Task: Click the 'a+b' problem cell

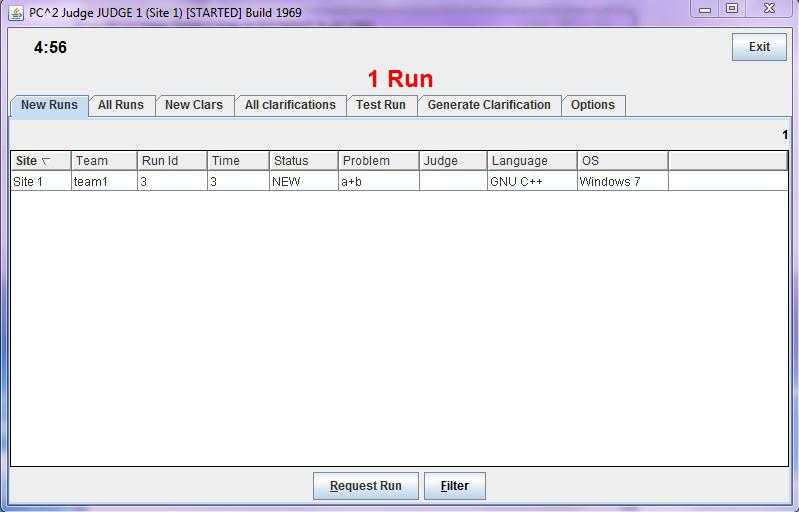Action: (x=379, y=181)
